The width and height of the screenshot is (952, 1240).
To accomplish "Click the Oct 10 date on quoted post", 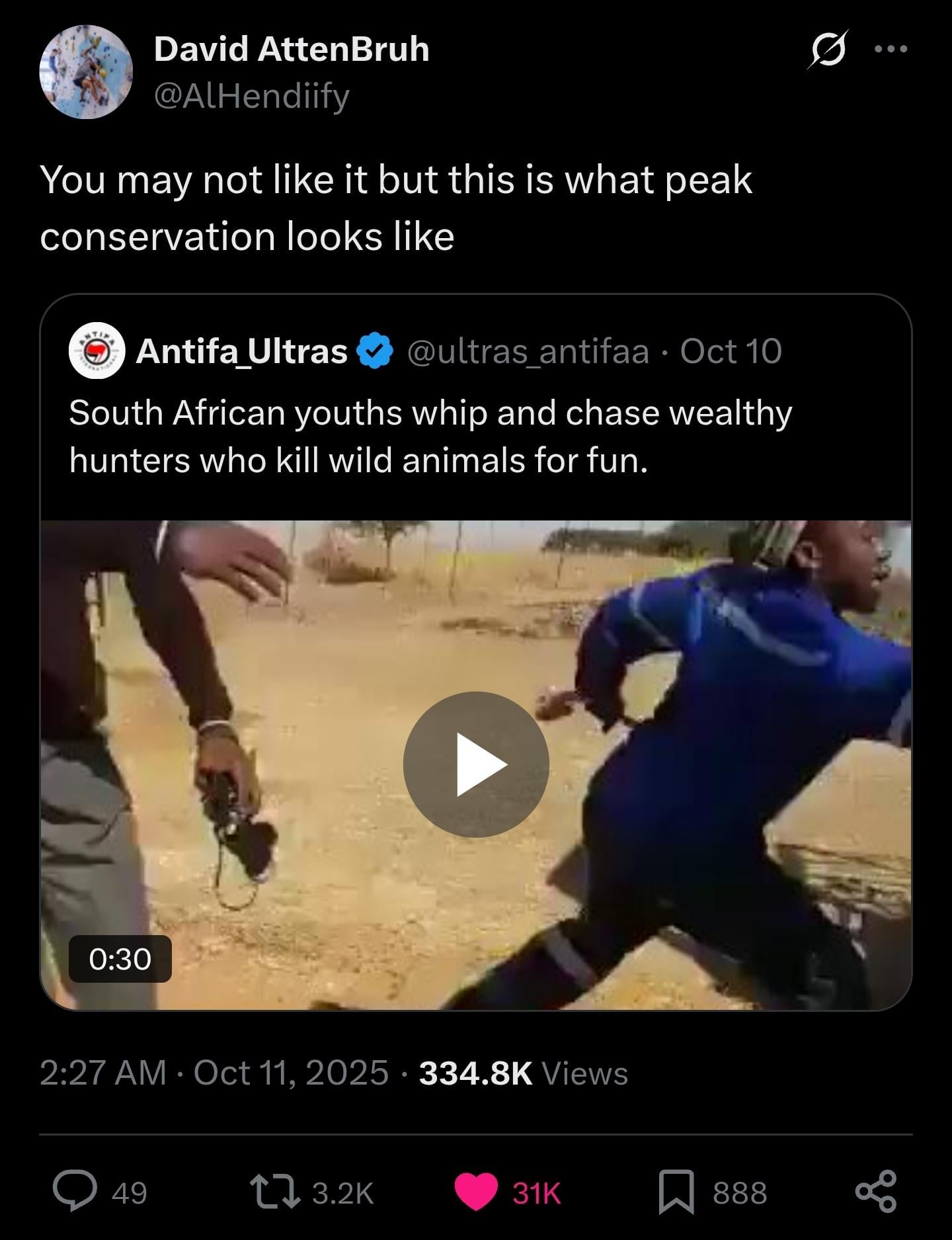I will pos(731,351).
